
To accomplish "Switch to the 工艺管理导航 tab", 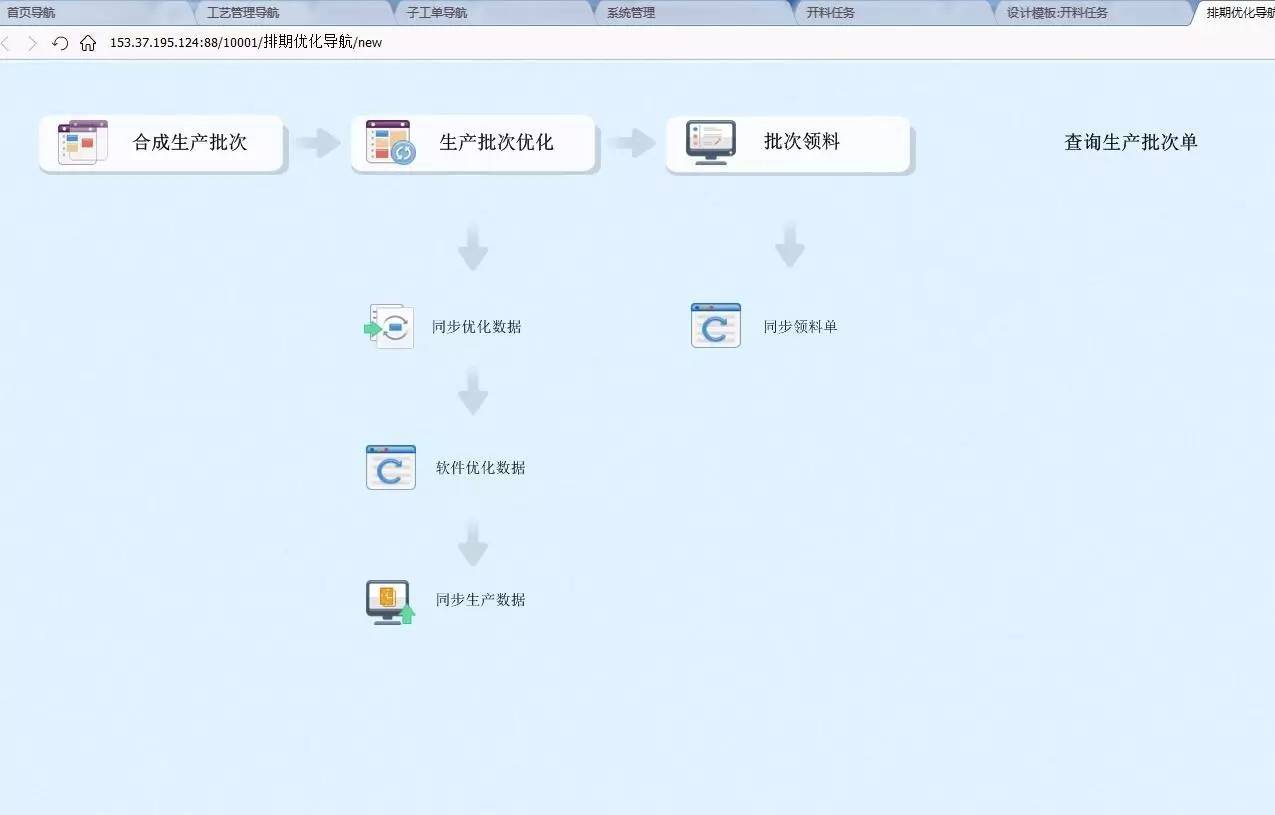I will click(x=243, y=13).
